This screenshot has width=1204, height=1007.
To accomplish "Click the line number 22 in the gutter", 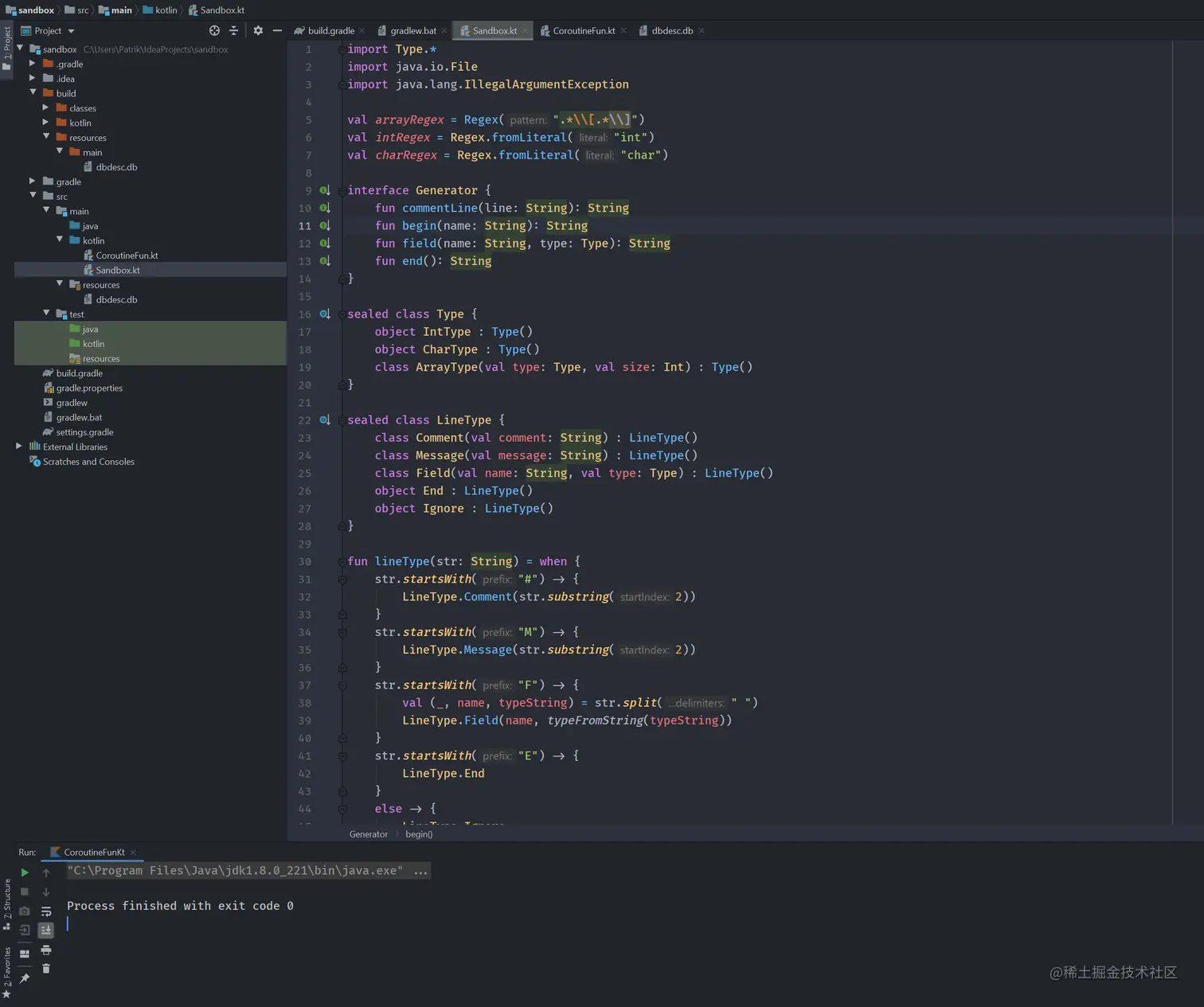I will point(304,420).
